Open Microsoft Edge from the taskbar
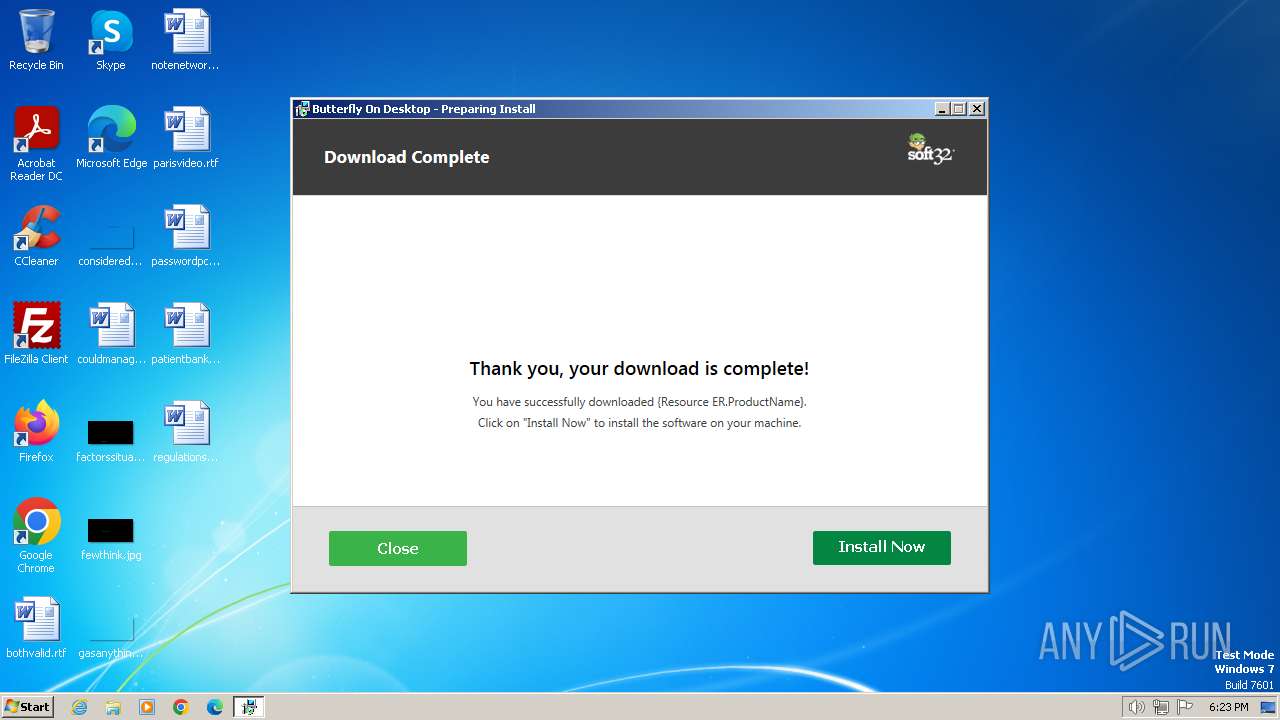 click(x=215, y=707)
